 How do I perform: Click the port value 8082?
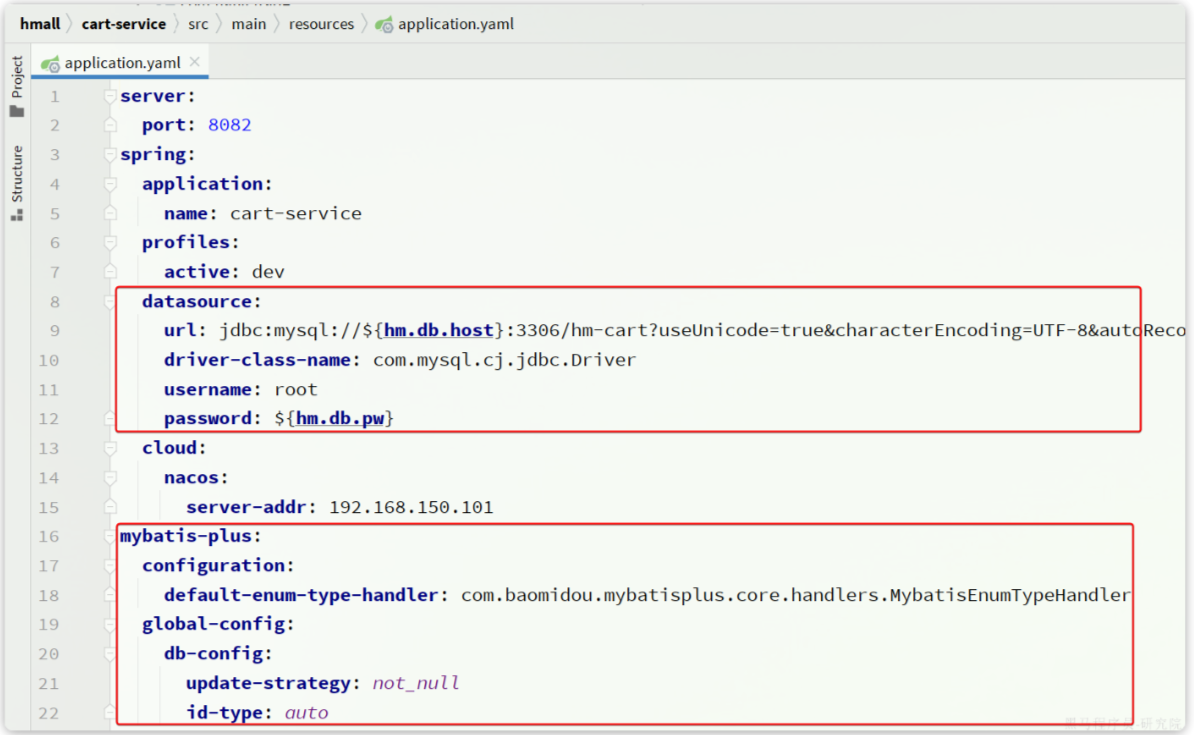click(229, 125)
